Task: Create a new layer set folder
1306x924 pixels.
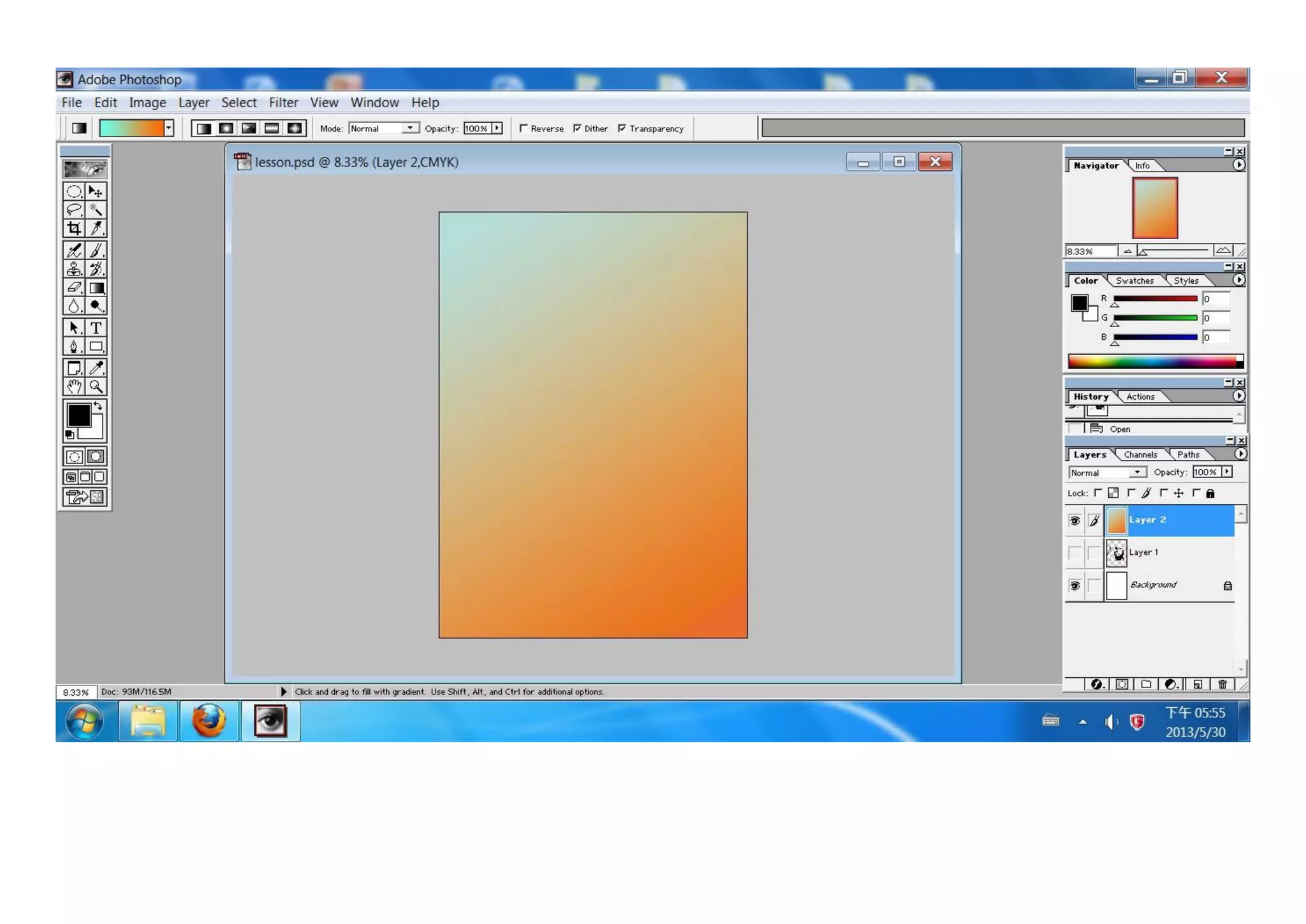Action: 1146,684
